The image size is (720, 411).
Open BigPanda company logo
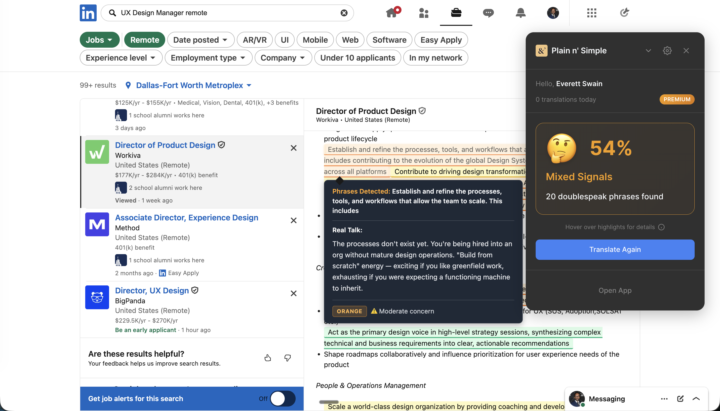97,297
